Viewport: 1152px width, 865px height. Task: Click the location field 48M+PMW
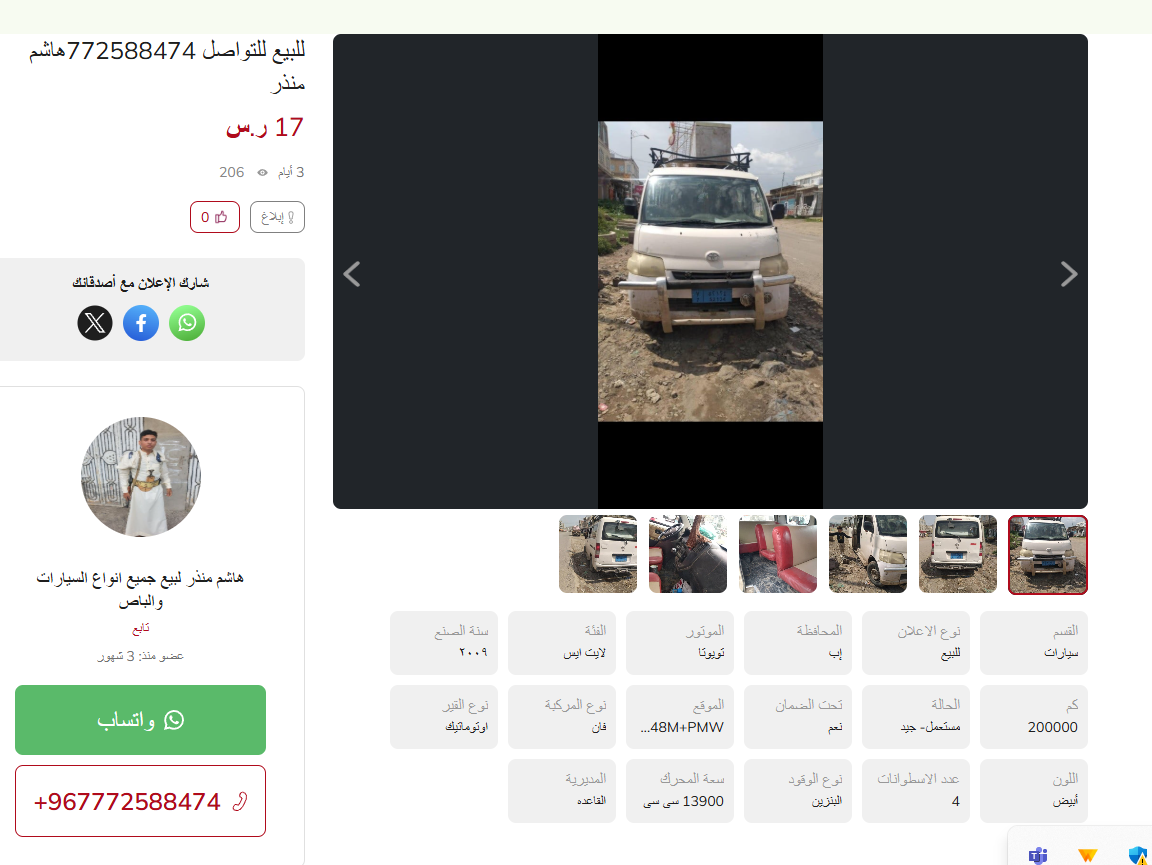[x=680, y=717]
